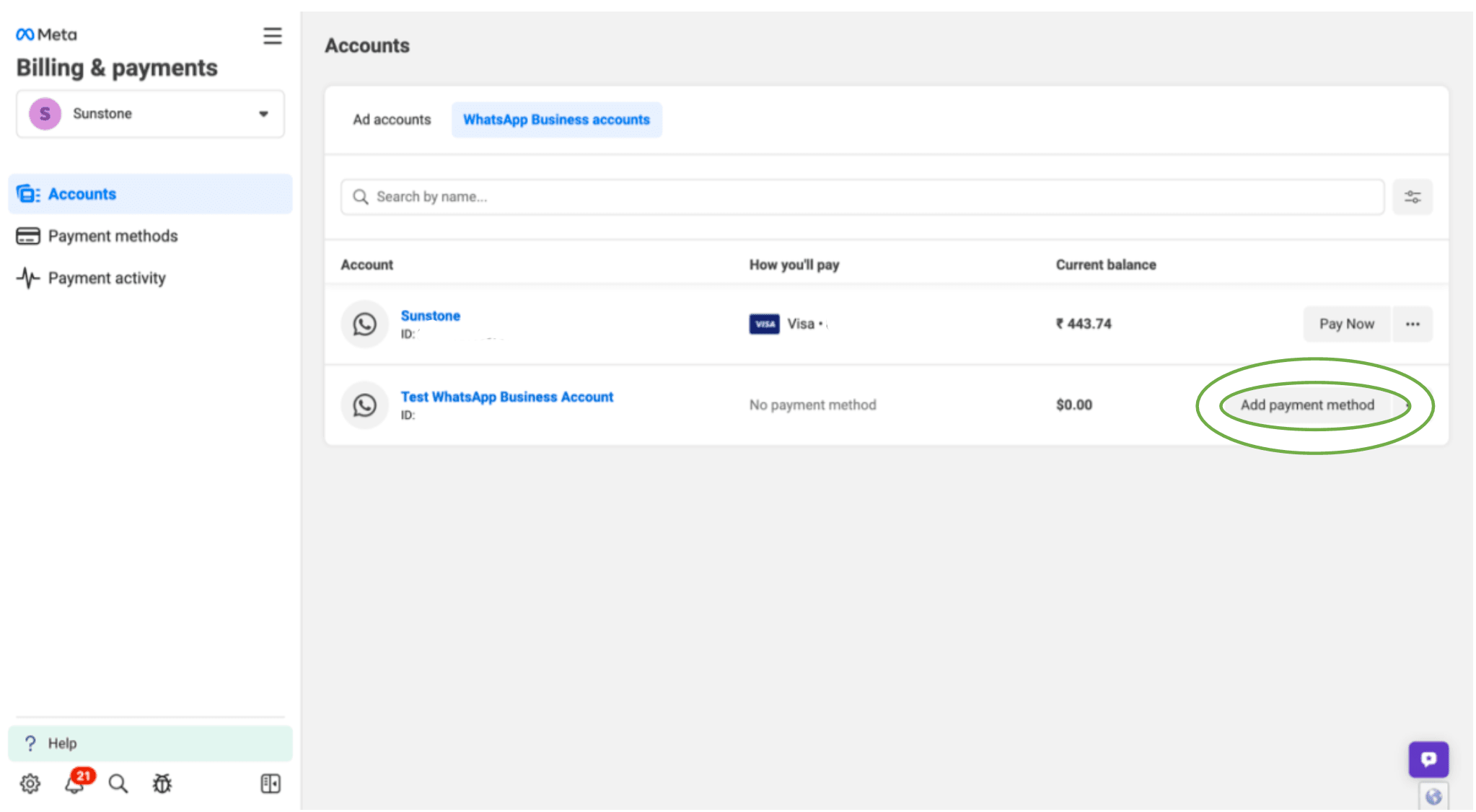The image size is (1476, 812).
Task: Click the purple S Sunstone avatar
Action: [x=45, y=114]
